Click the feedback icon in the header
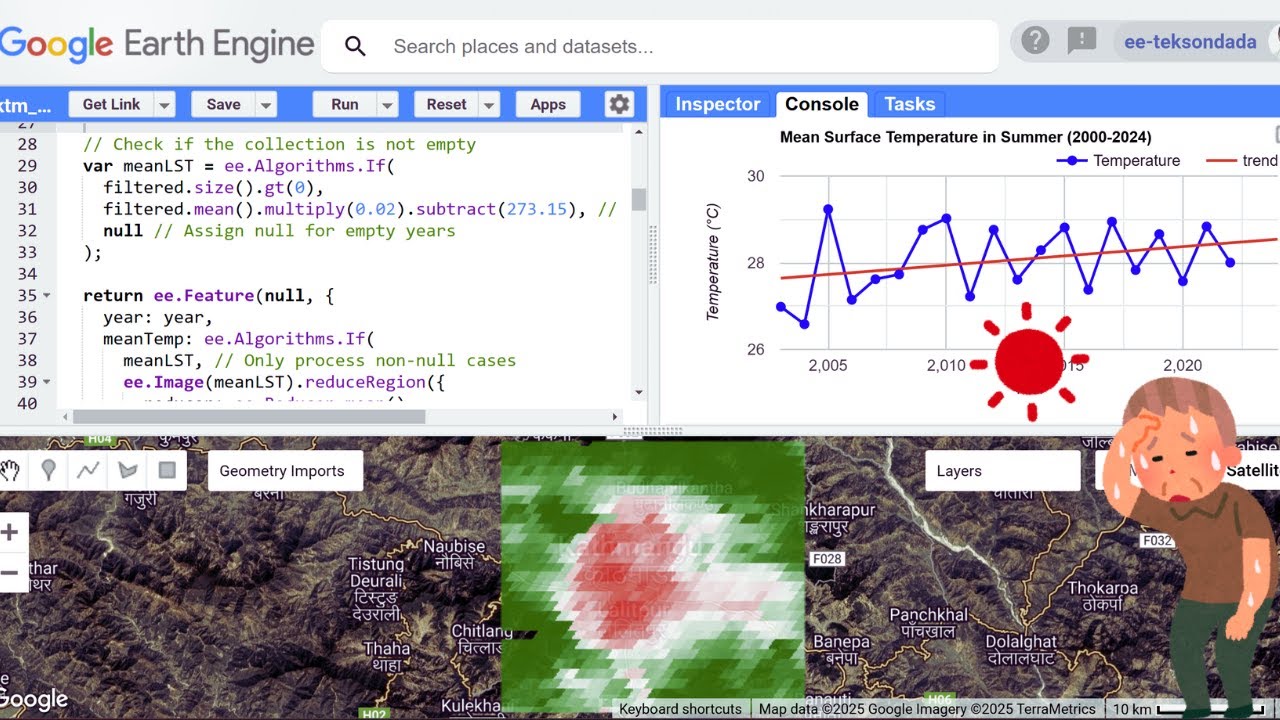The height and width of the screenshot is (720, 1280). tap(1082, 41)
